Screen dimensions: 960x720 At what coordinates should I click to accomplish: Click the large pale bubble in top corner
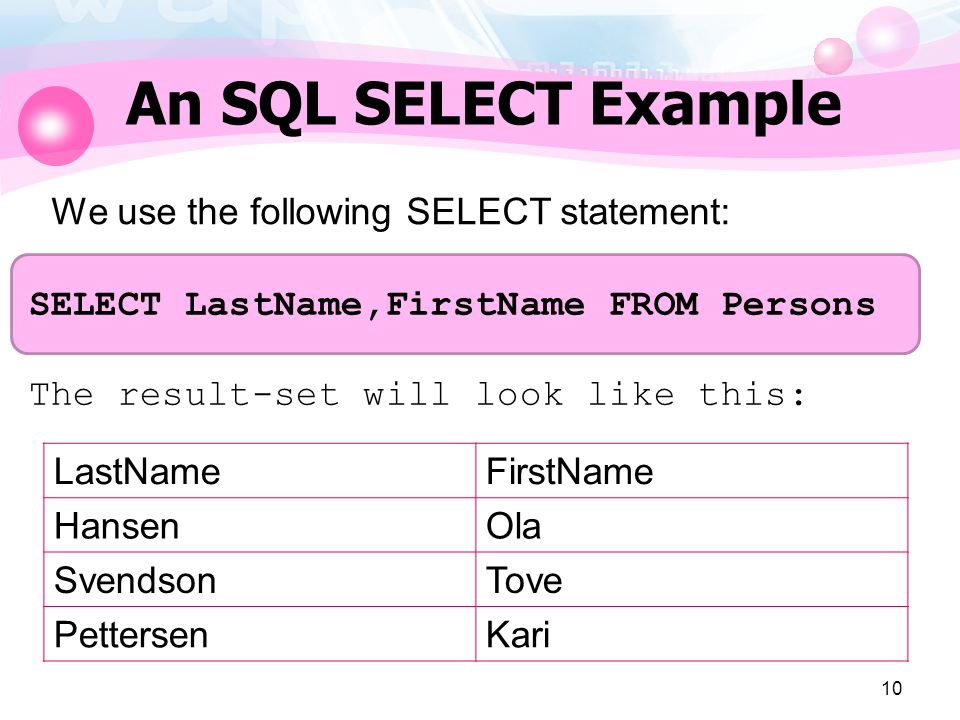click(x=887, y=36)
